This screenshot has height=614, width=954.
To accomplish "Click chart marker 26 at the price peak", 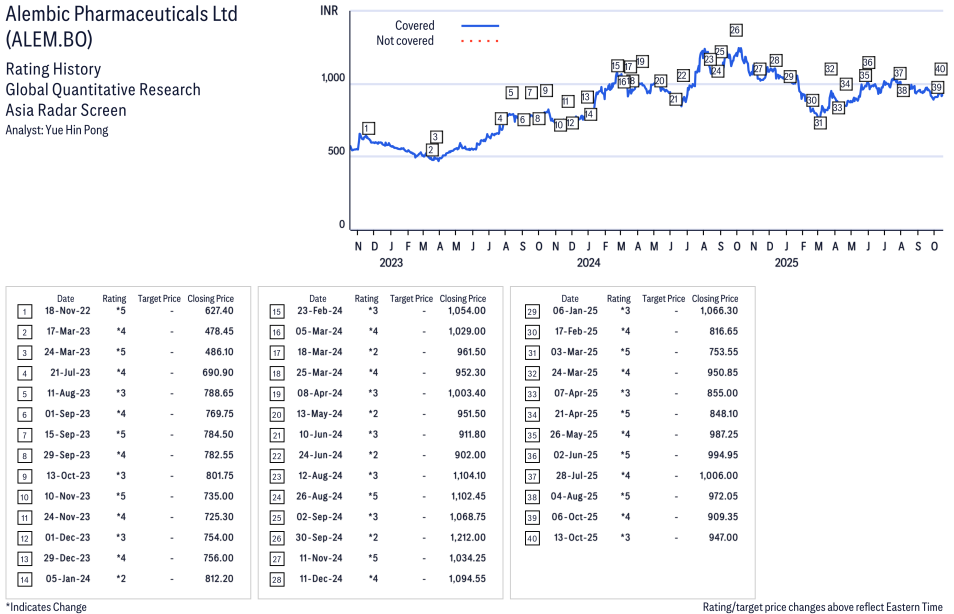I will (x=736, y=30).
